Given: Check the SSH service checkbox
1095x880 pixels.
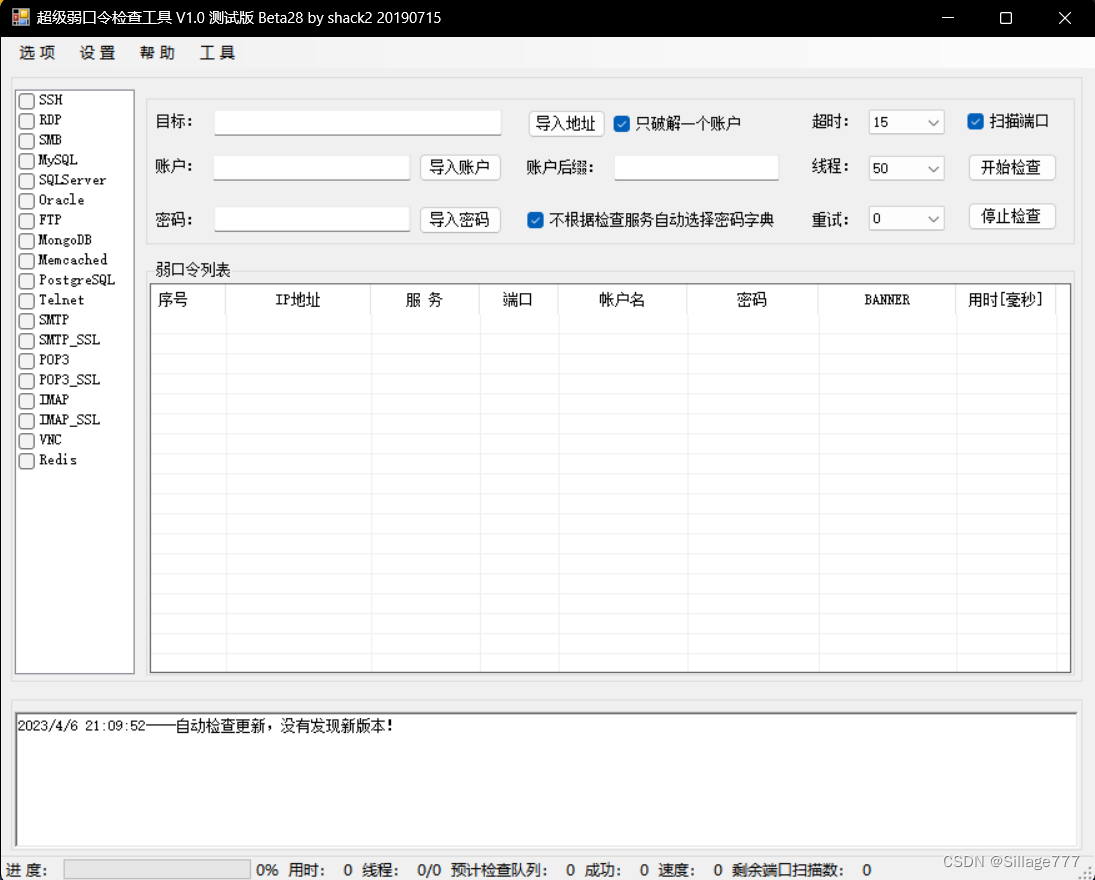Looking at the screenshot, I should tap(27, 101).
